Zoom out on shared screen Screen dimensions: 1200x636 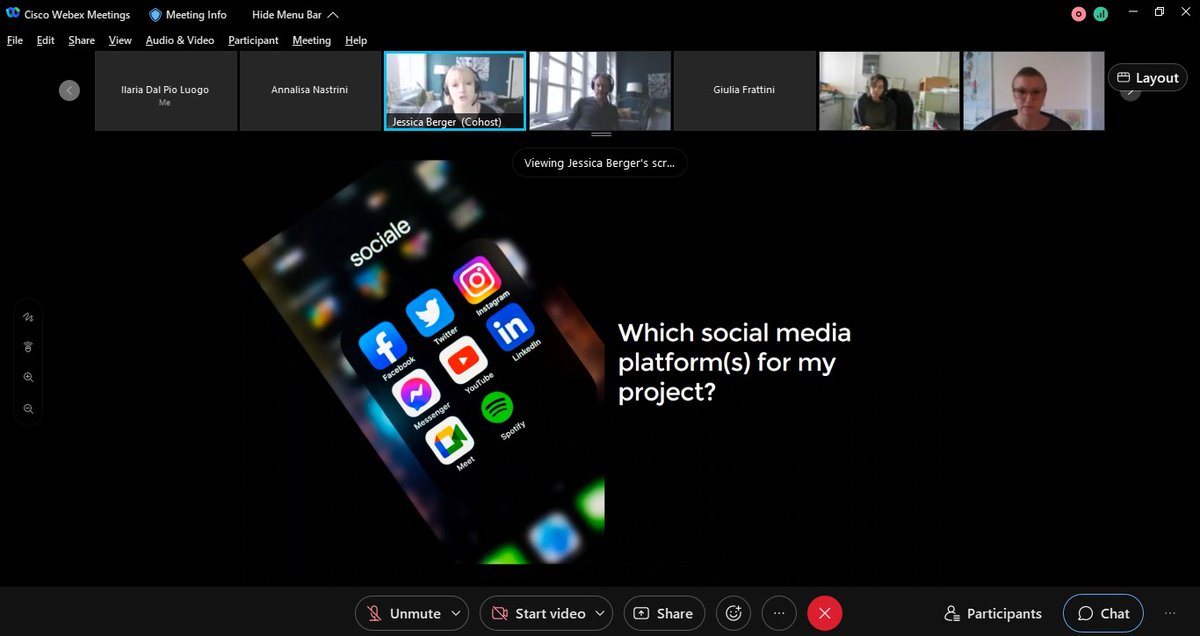pos(28,409)
